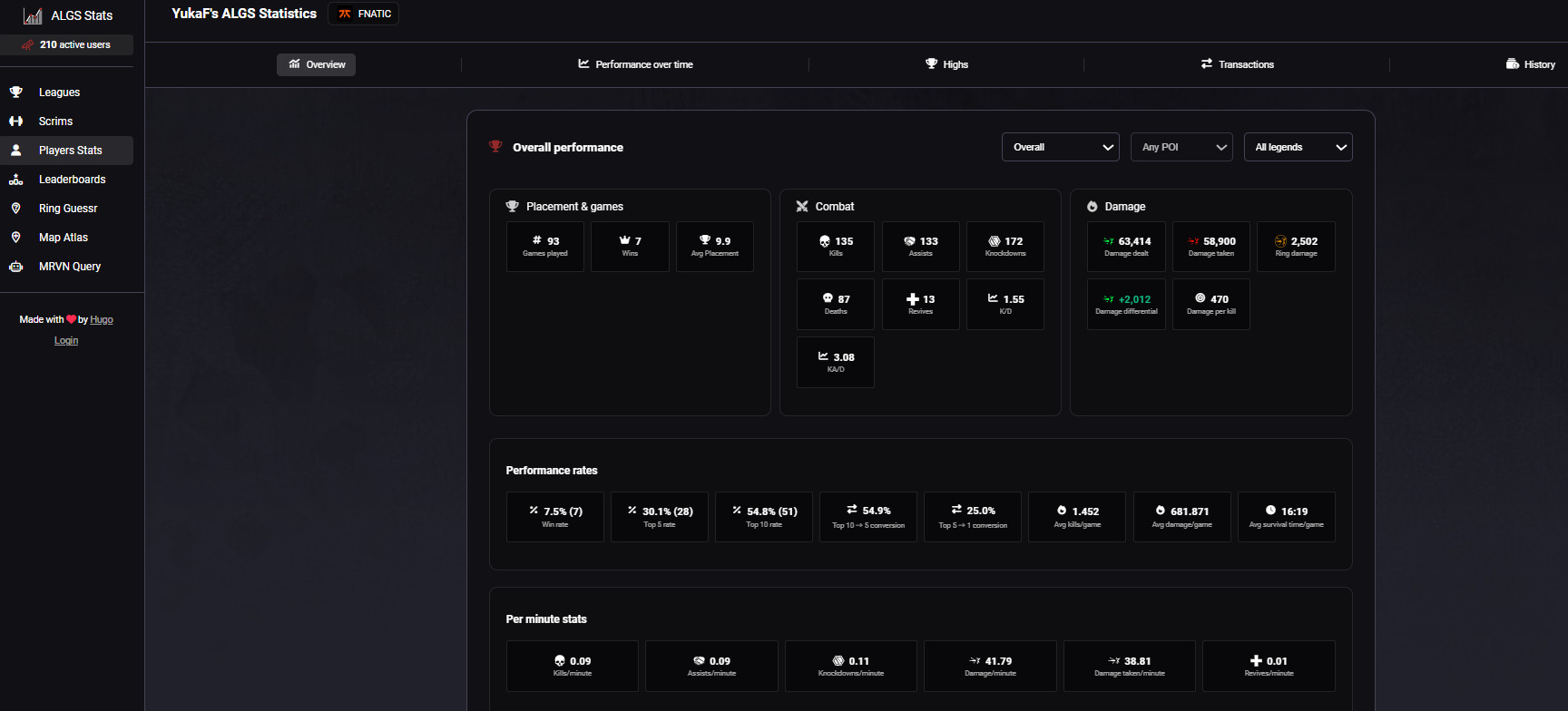This screenshot has height=711, width=1568.
Task: Click the History tab icon
Action: (x=1512, y=64)
